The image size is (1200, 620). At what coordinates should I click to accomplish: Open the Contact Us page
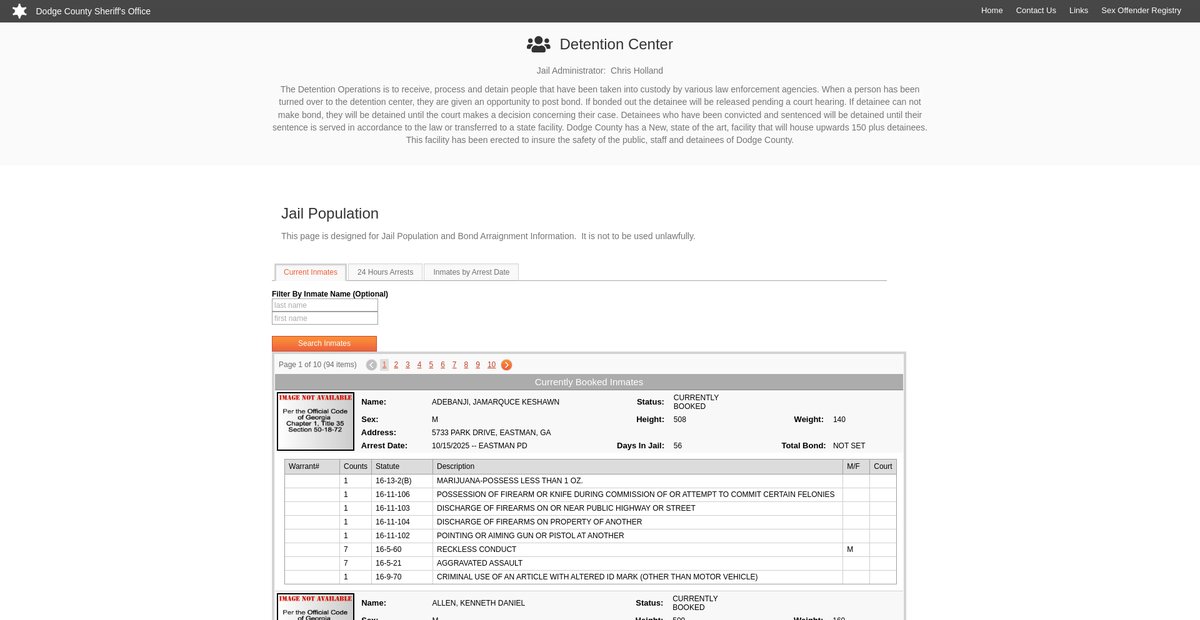(1035, 11)
